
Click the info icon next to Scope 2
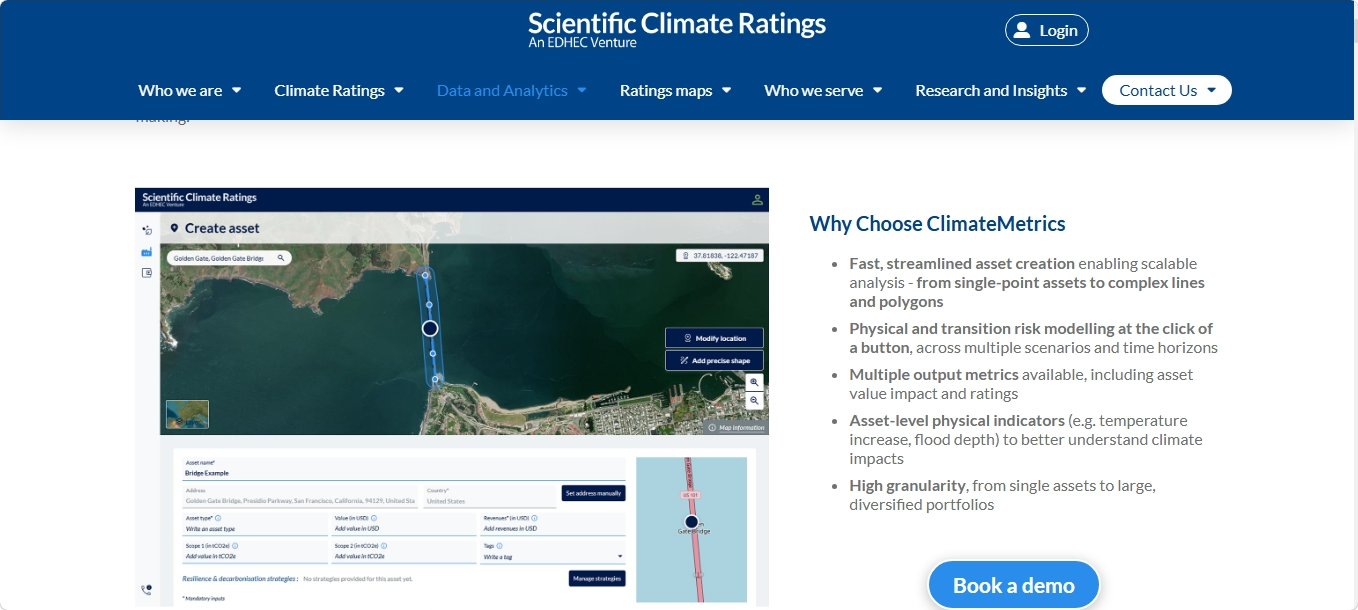click(384, 546)
